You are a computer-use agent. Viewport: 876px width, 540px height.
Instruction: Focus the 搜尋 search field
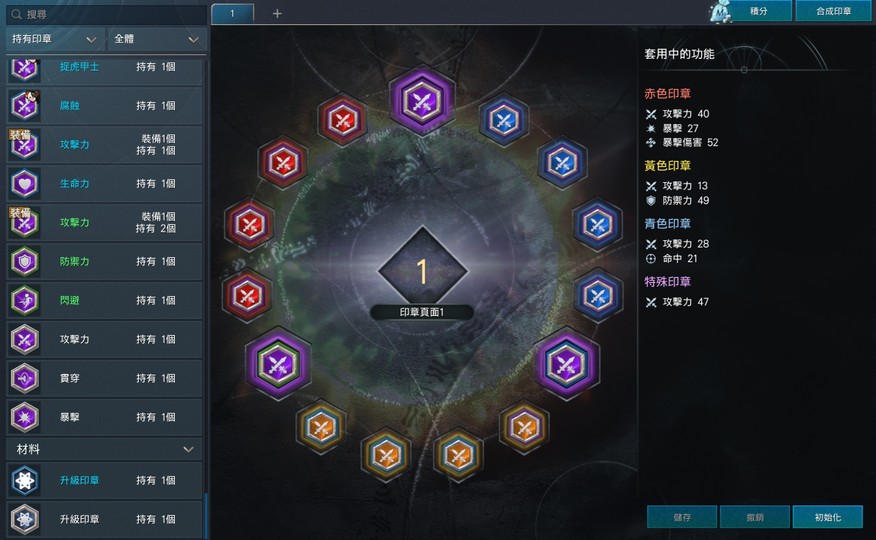(106, 14)
